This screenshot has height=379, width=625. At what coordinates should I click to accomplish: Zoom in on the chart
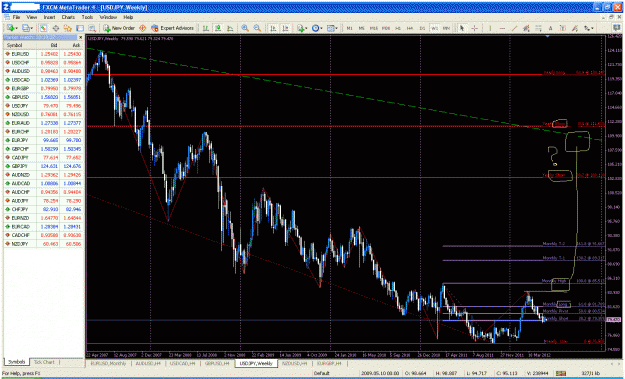(245, 28)
